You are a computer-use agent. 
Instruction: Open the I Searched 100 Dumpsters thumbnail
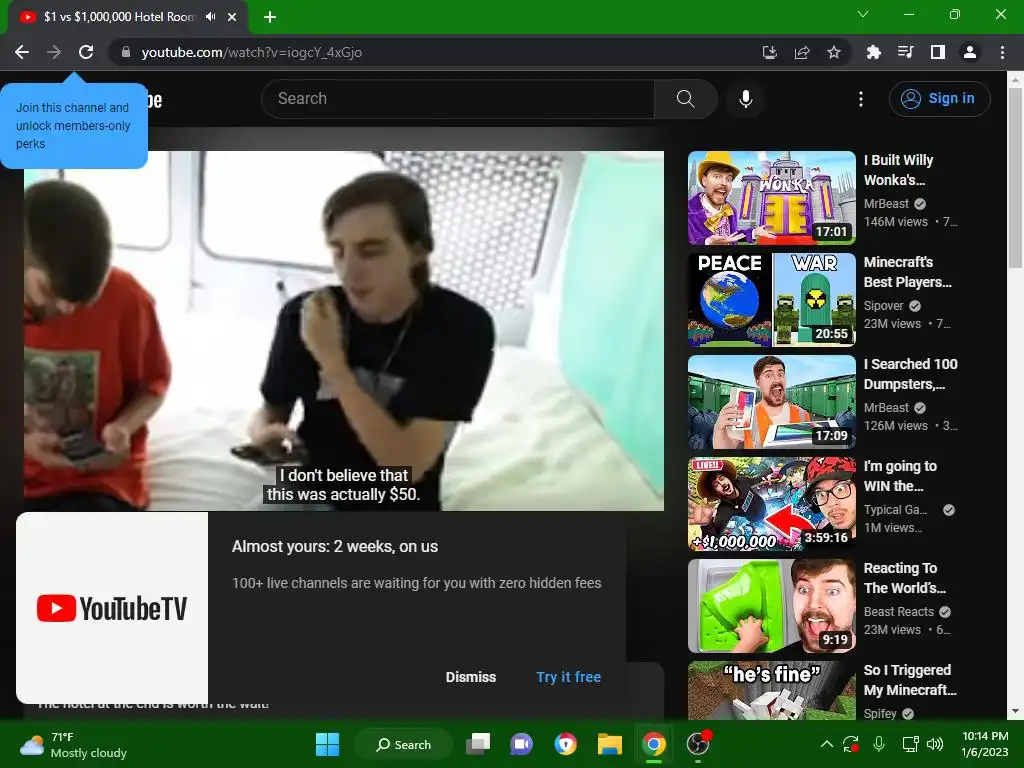pyautogui.click(x=771, y=402)
